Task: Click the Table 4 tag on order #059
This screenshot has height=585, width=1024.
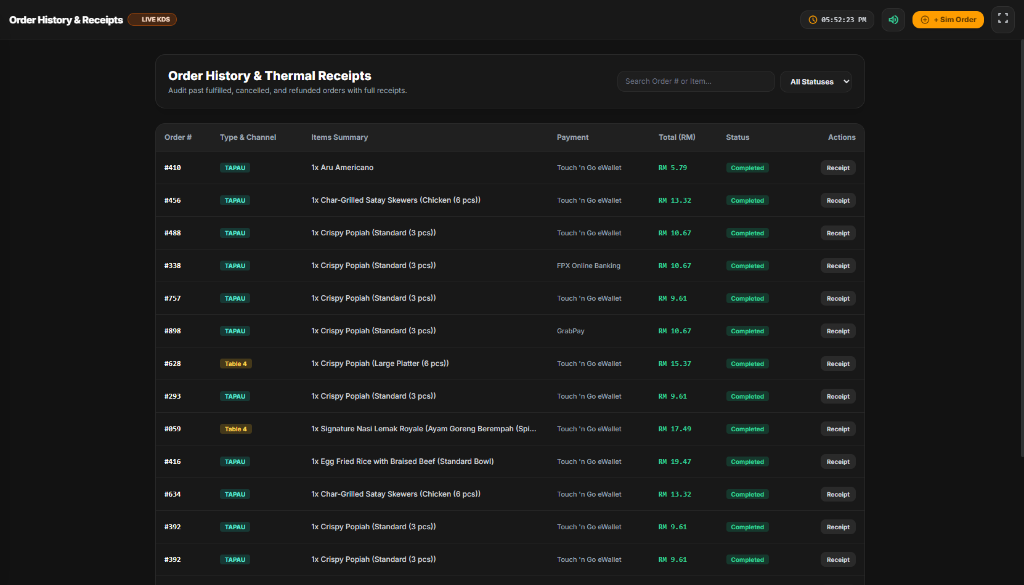Action: coord(236,429)
